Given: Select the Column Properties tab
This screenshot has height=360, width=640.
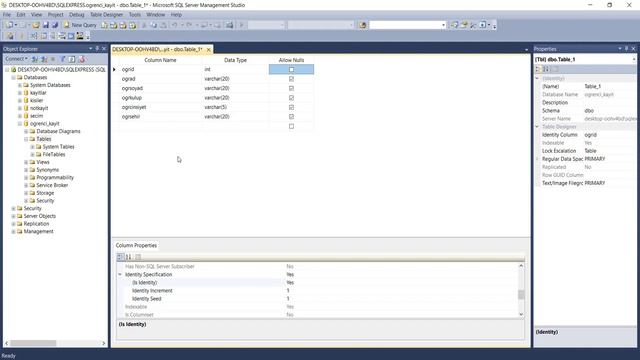Looking at the screenshot, I should (x=136, y=245).
